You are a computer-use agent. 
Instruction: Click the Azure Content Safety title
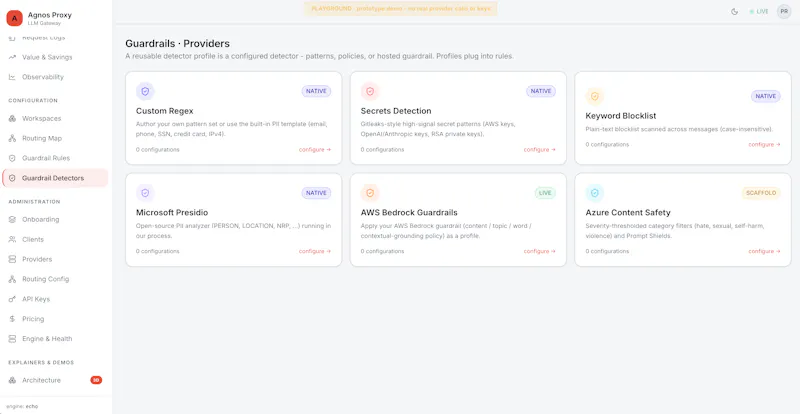click(x=628, y=212)
